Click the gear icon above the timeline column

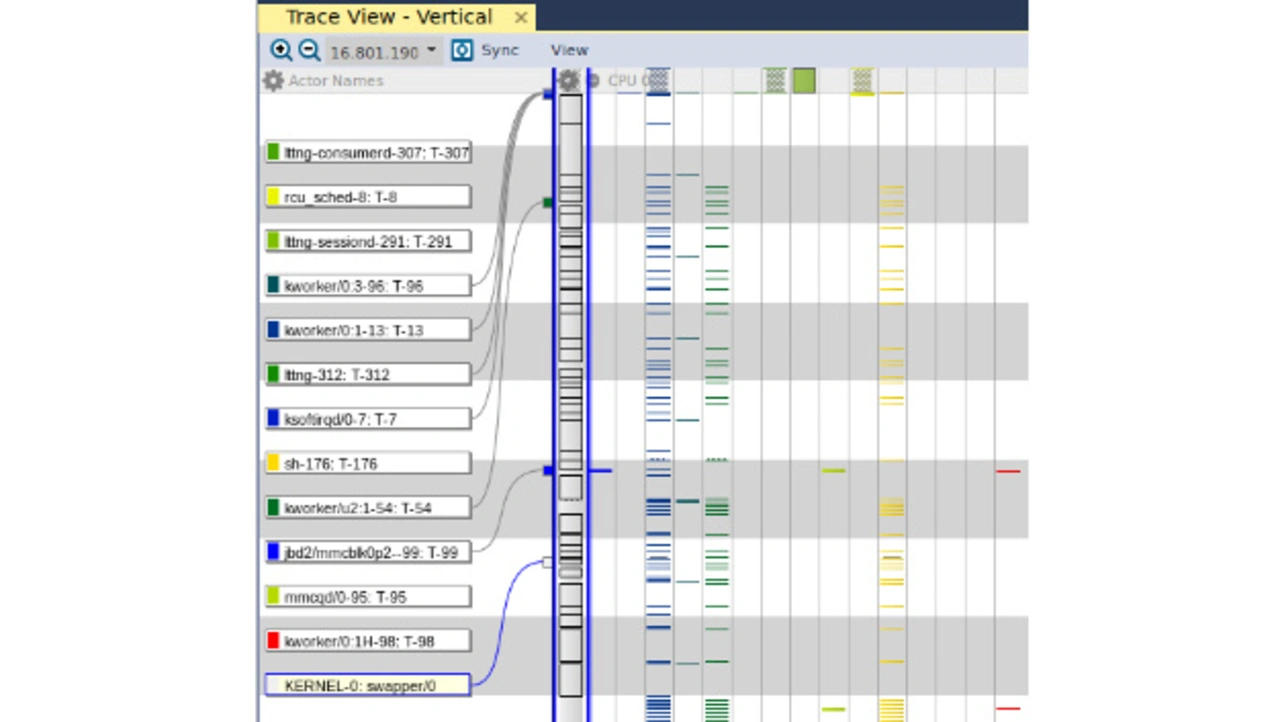pos(569,81)
